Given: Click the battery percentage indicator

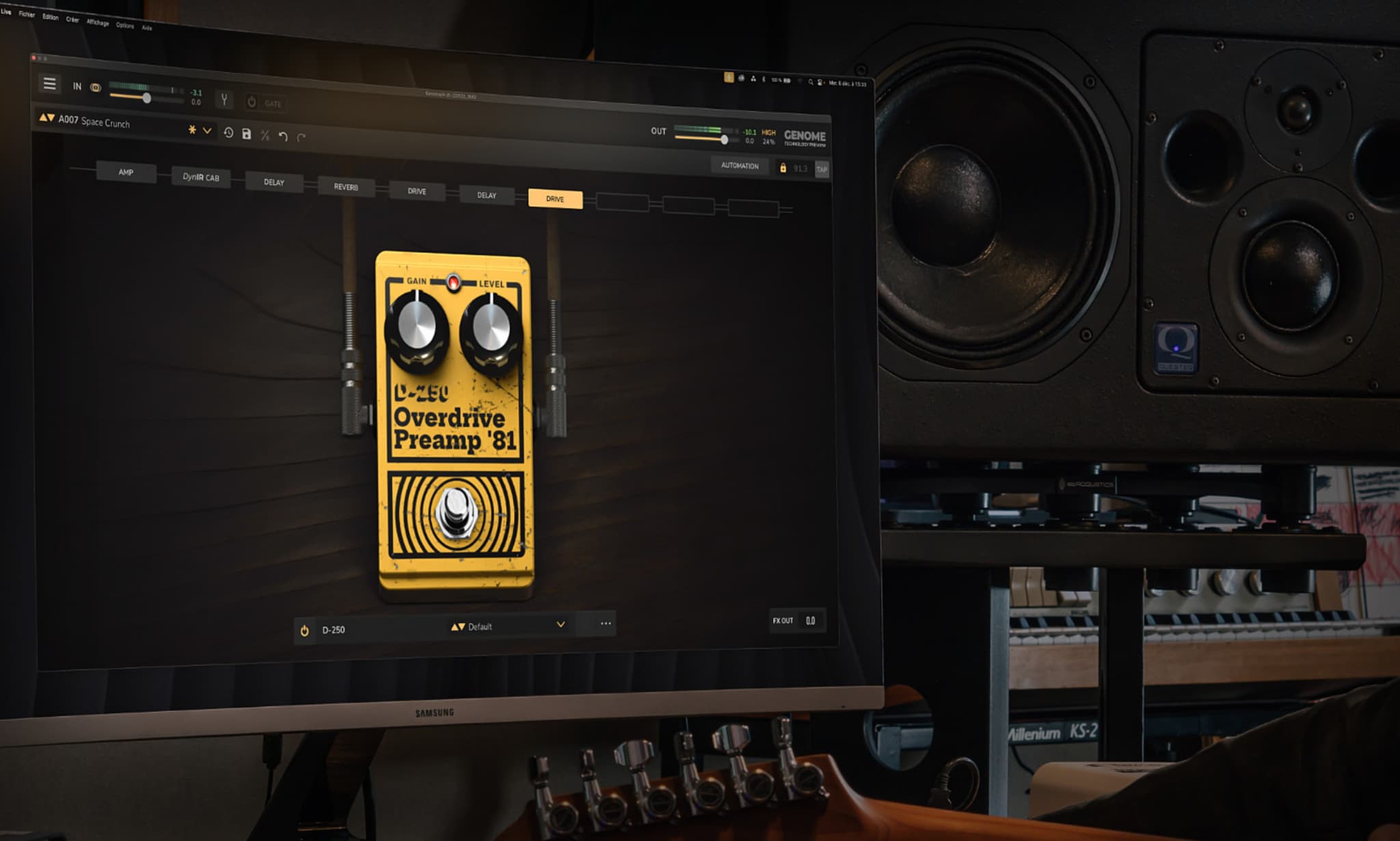Looking at the screenshot, I should click(x=781, y=80).
